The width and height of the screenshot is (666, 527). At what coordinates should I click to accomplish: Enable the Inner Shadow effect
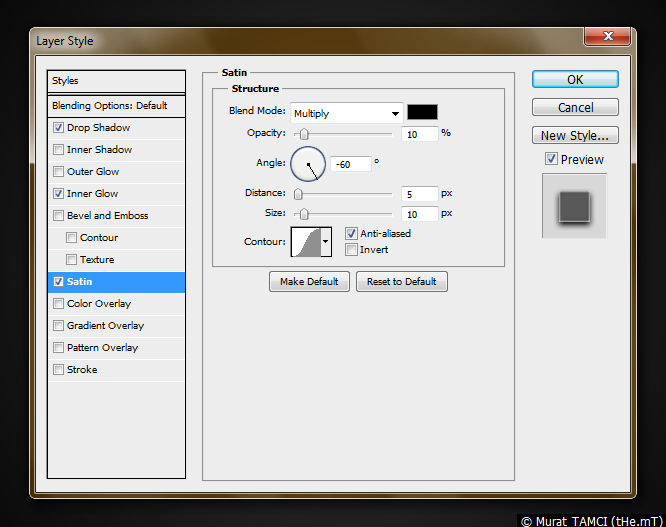coord(59,150)
